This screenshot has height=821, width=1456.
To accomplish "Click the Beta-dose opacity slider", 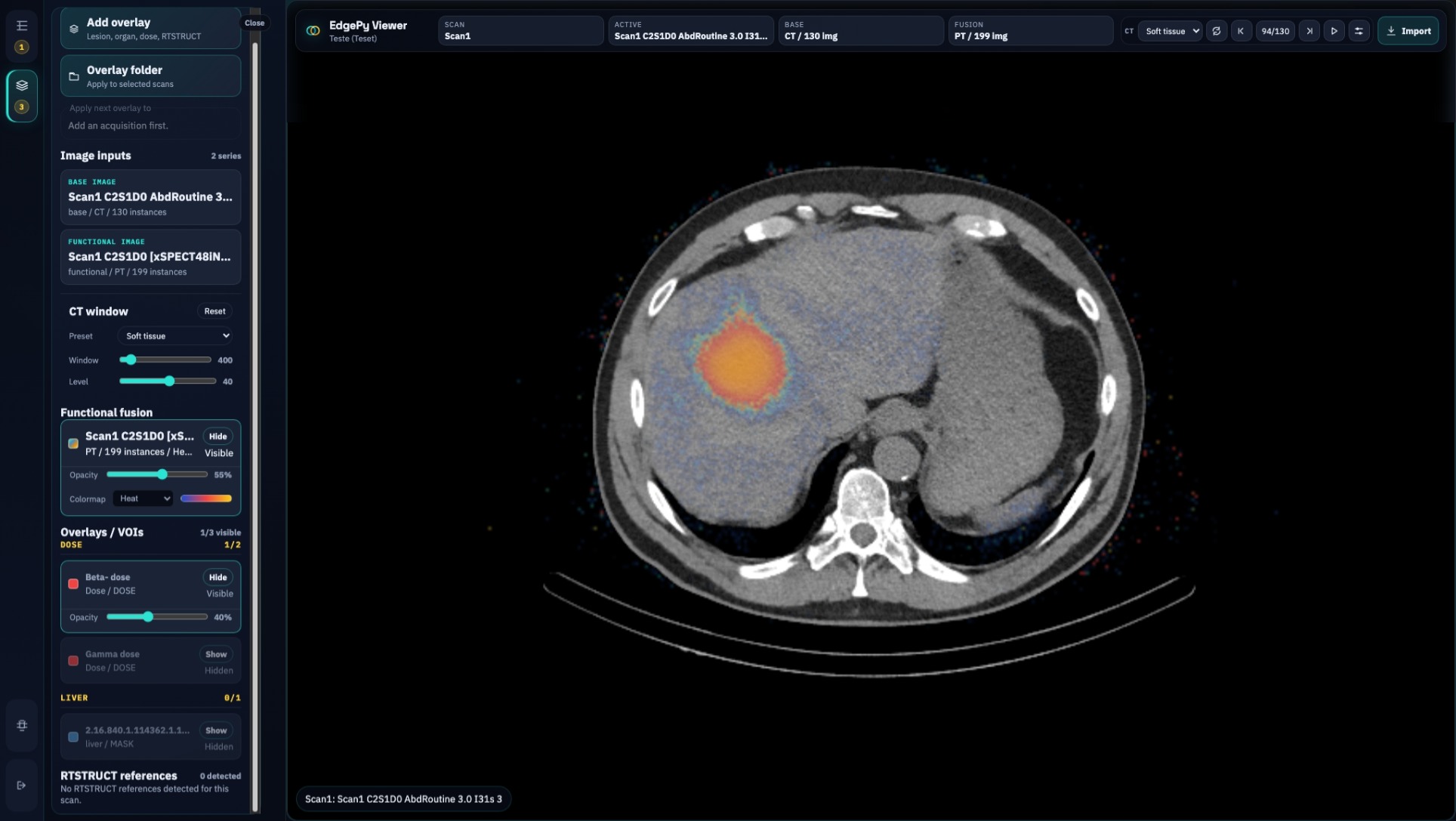I will (157, 617).
